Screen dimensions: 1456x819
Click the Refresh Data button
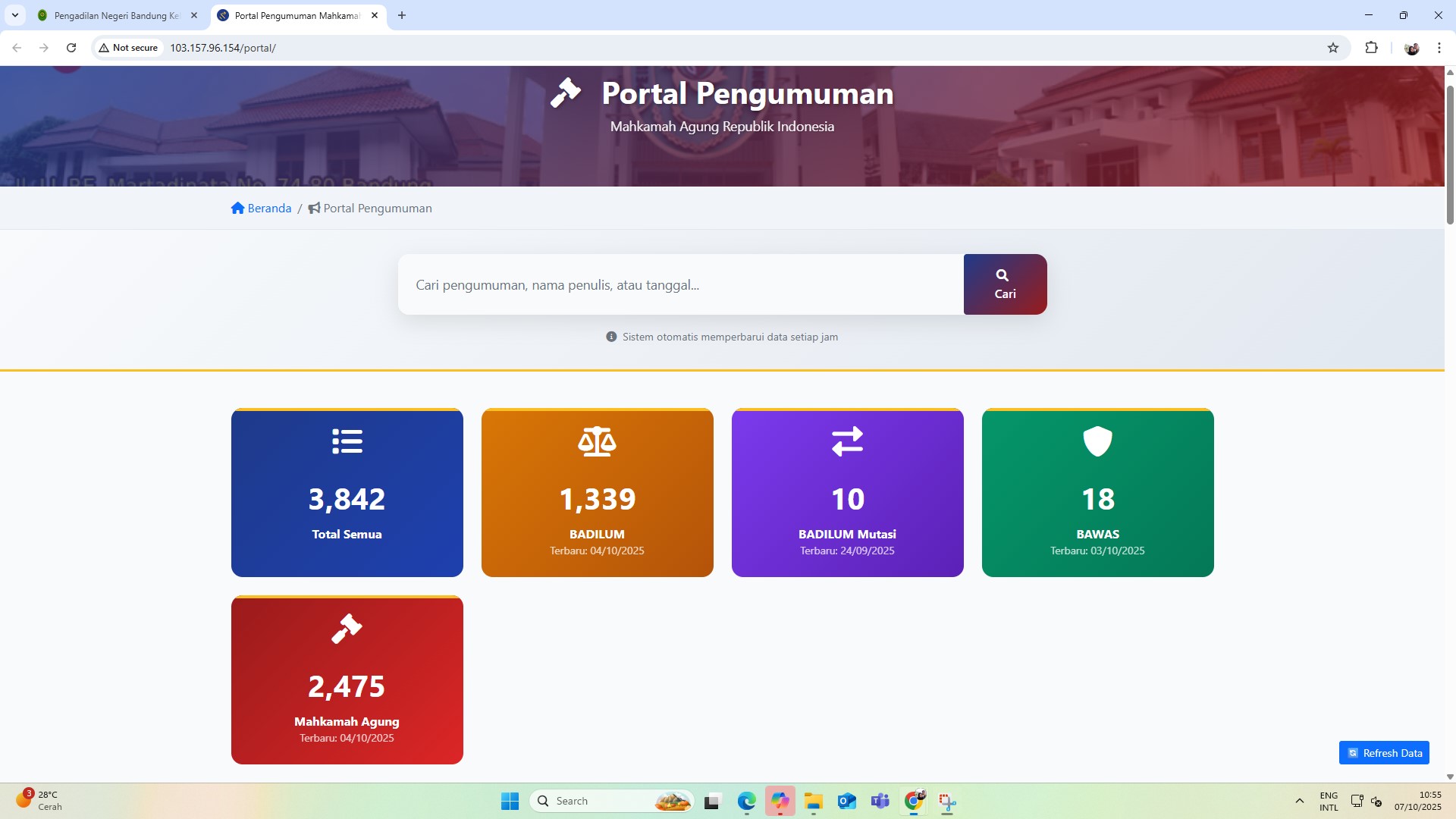tap(1384, 753)
